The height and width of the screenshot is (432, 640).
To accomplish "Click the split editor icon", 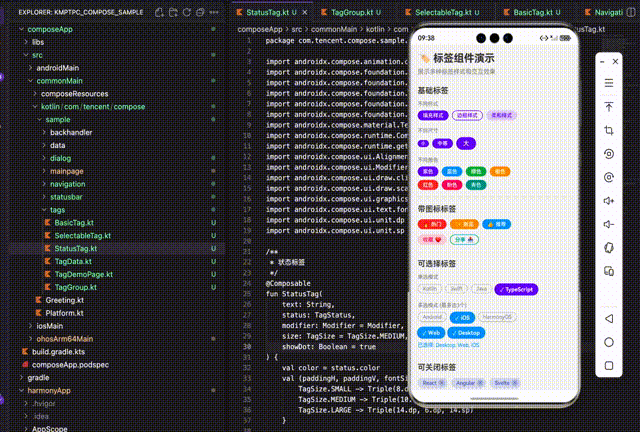I will [631, 12].
